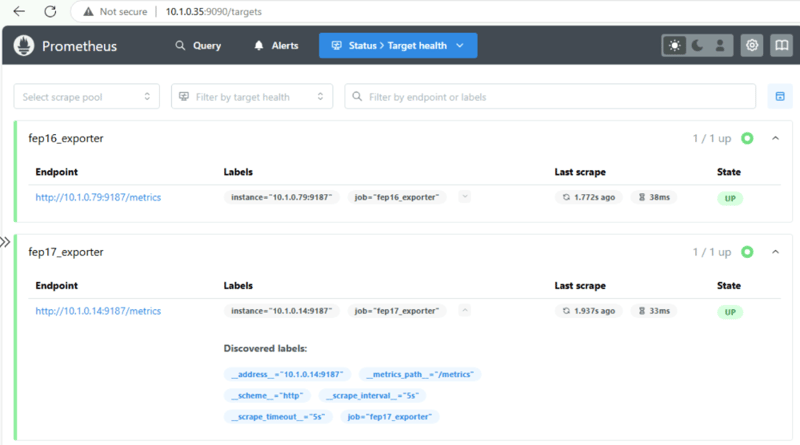Screen dimensions: 800x445
Task: Click __scrape_interval__="5s" discovered label
Action: pos(372,395)
